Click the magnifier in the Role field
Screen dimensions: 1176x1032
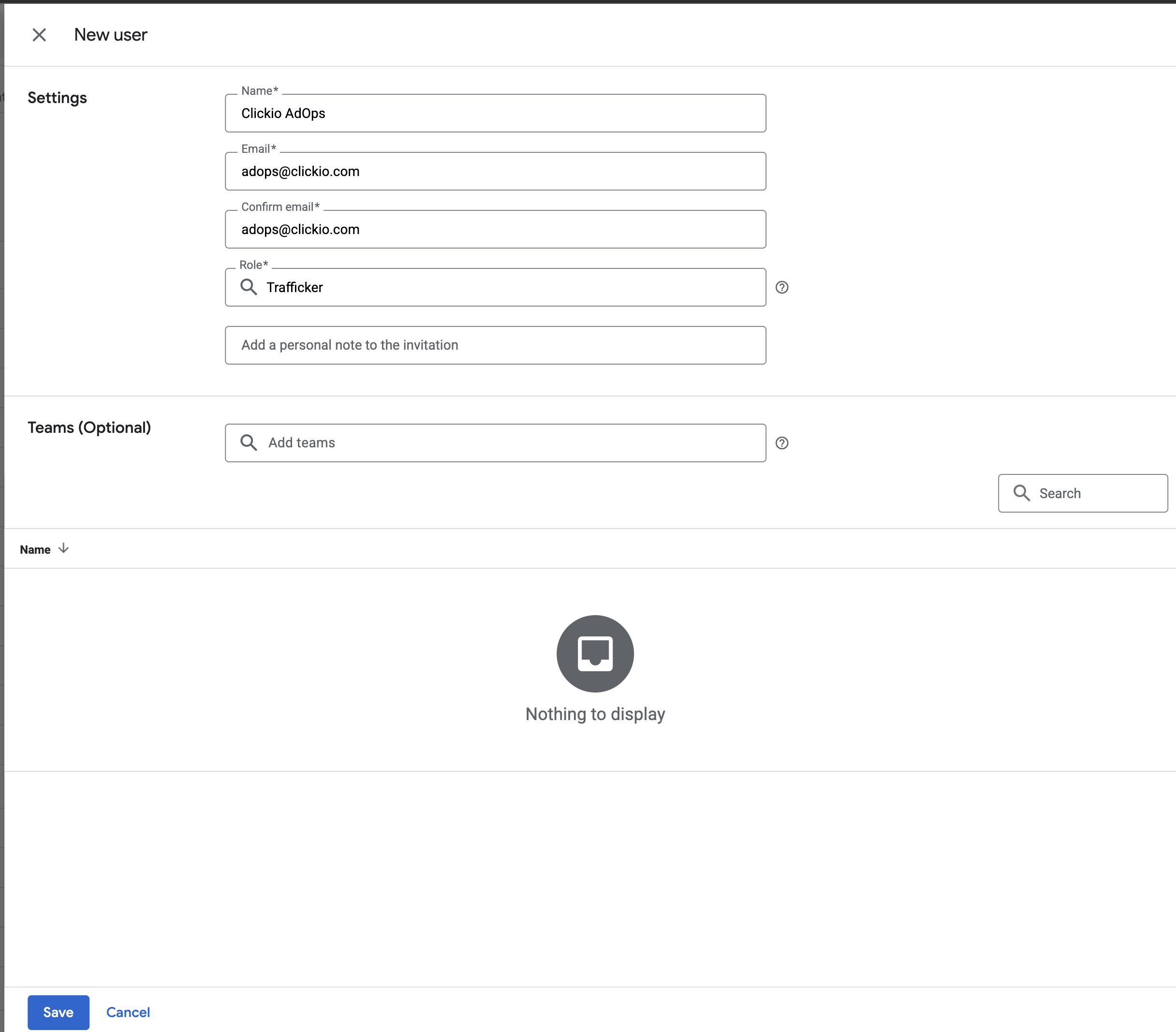[x=249, y=287]
